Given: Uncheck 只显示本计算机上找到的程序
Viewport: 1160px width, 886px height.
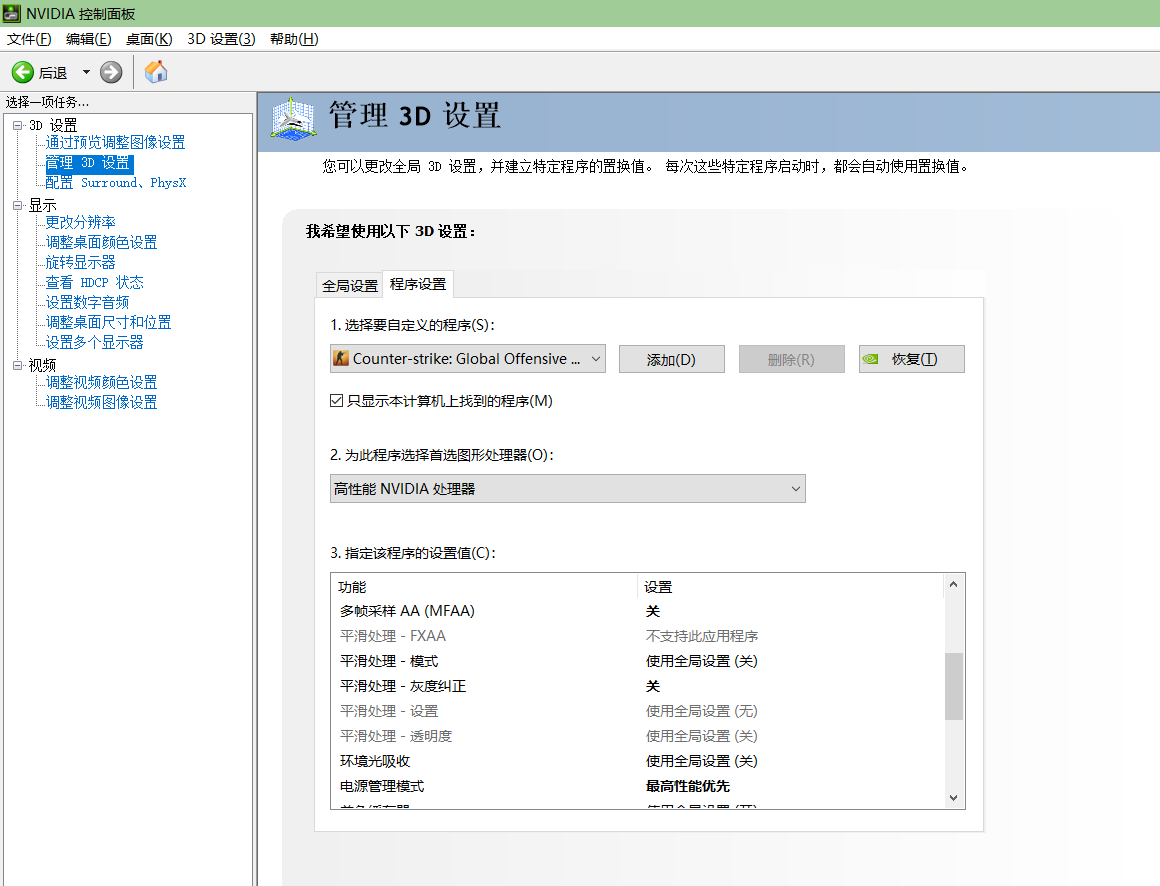Looking at the screenshot, I should click(336, 400).
